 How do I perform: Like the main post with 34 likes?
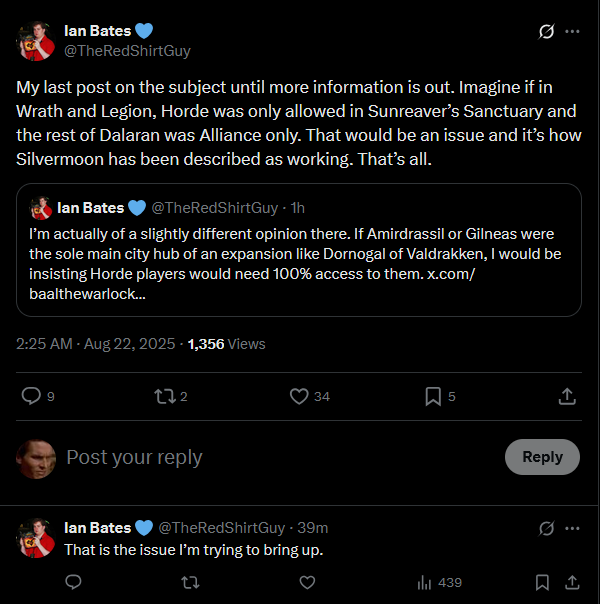pyautogui.click(x=298, y=397)
